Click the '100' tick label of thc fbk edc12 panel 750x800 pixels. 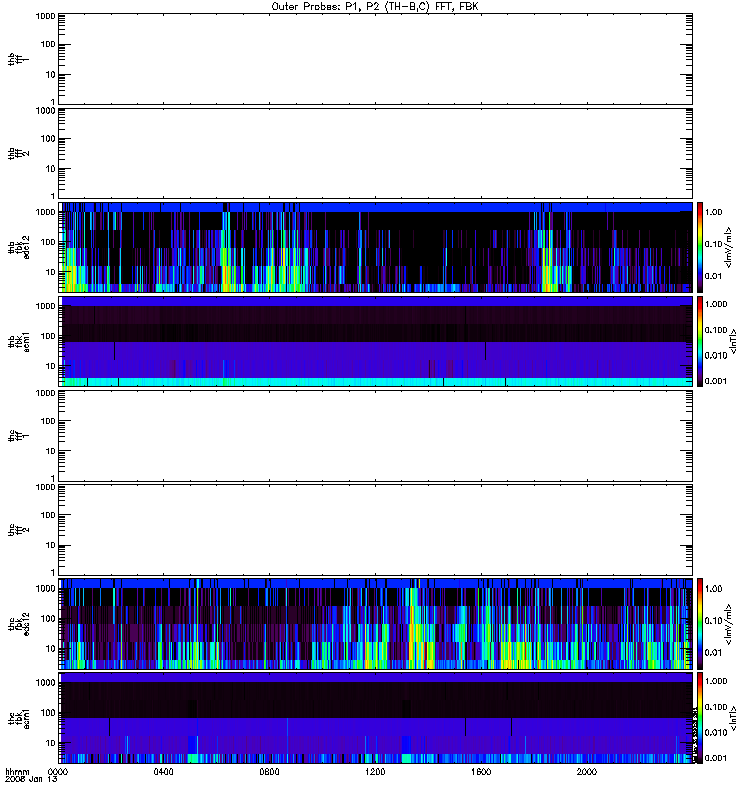[x=48, y=618]
